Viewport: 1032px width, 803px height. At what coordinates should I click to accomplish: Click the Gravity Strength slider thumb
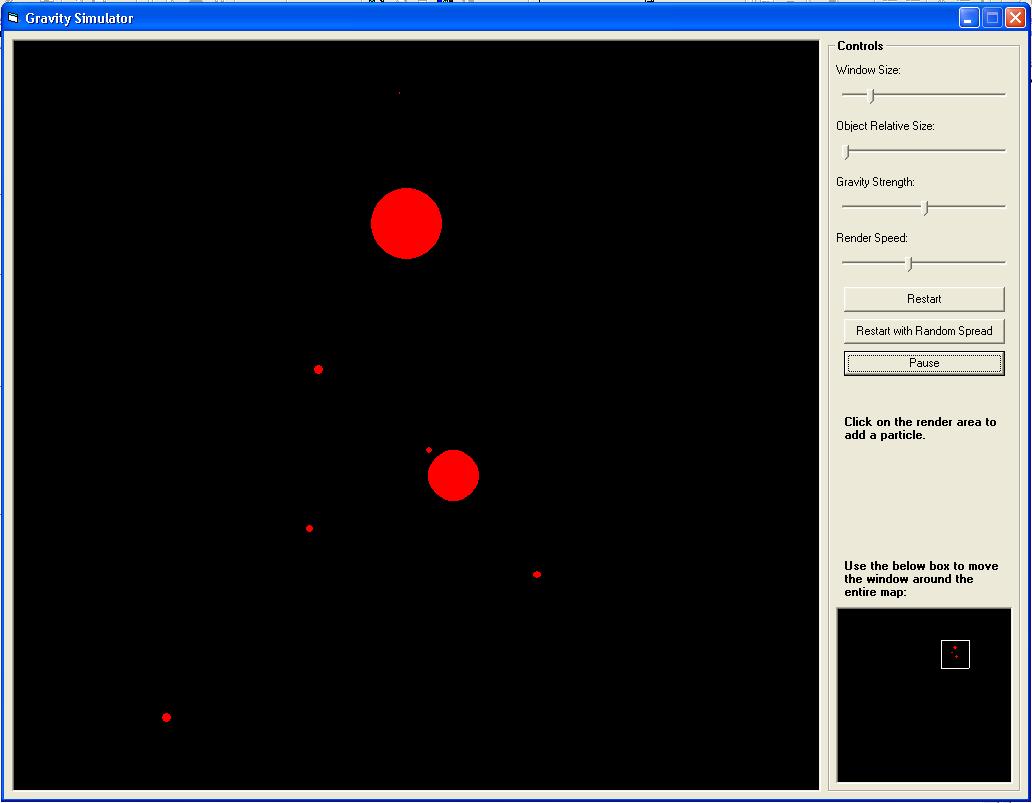[925, 207]
